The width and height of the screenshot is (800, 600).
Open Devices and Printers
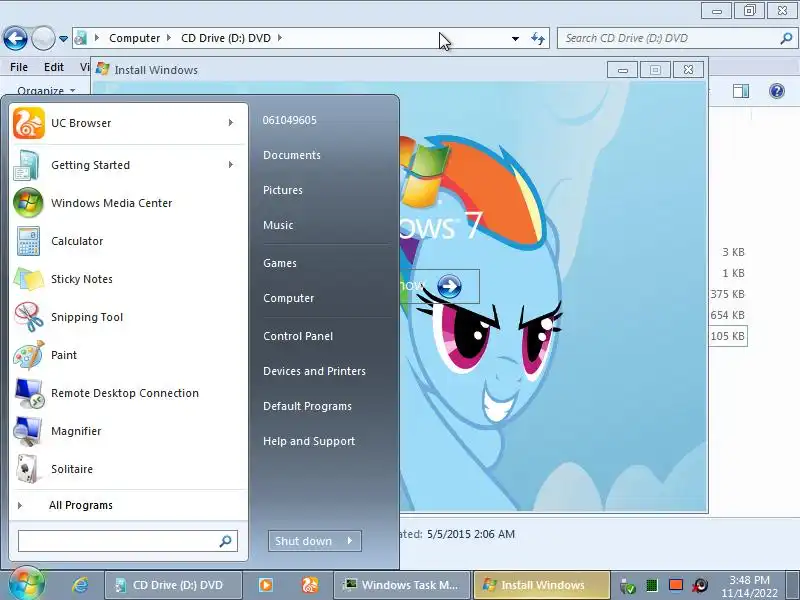tap(314, 371)
